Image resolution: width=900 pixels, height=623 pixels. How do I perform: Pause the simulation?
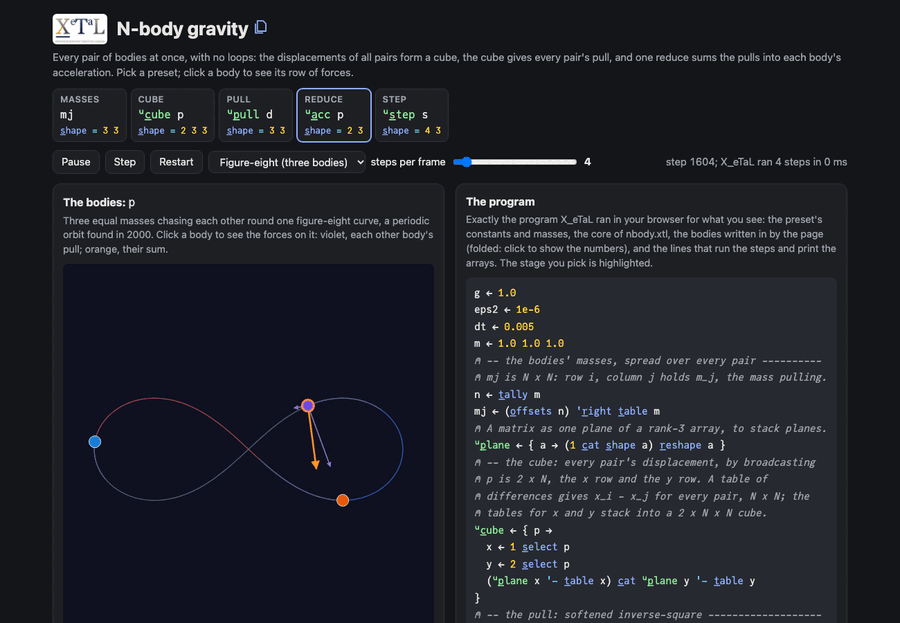pyautogui.click(x=76, y=162)
